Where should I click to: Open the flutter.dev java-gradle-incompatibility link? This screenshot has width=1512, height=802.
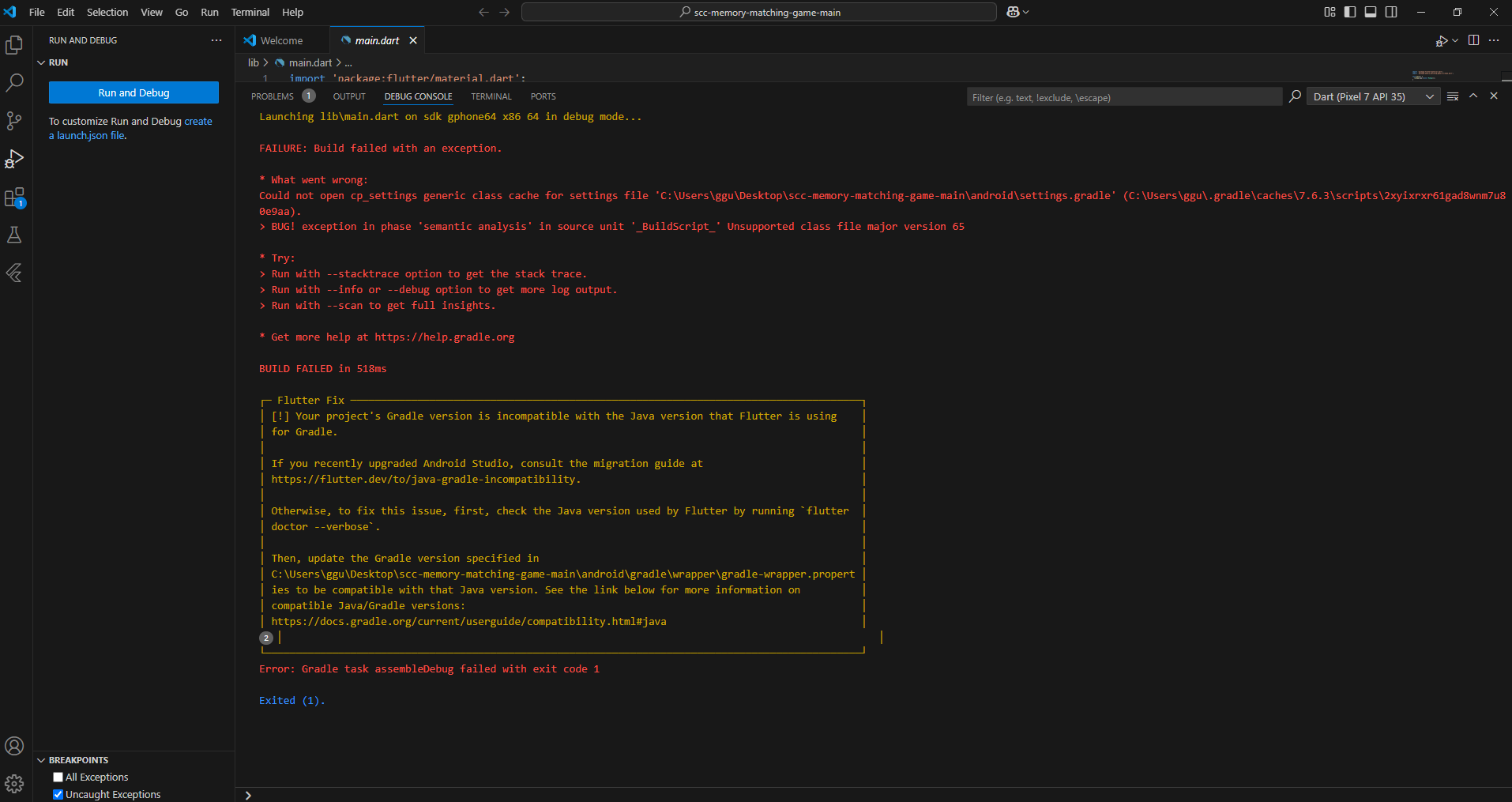(x=423, y=480)
